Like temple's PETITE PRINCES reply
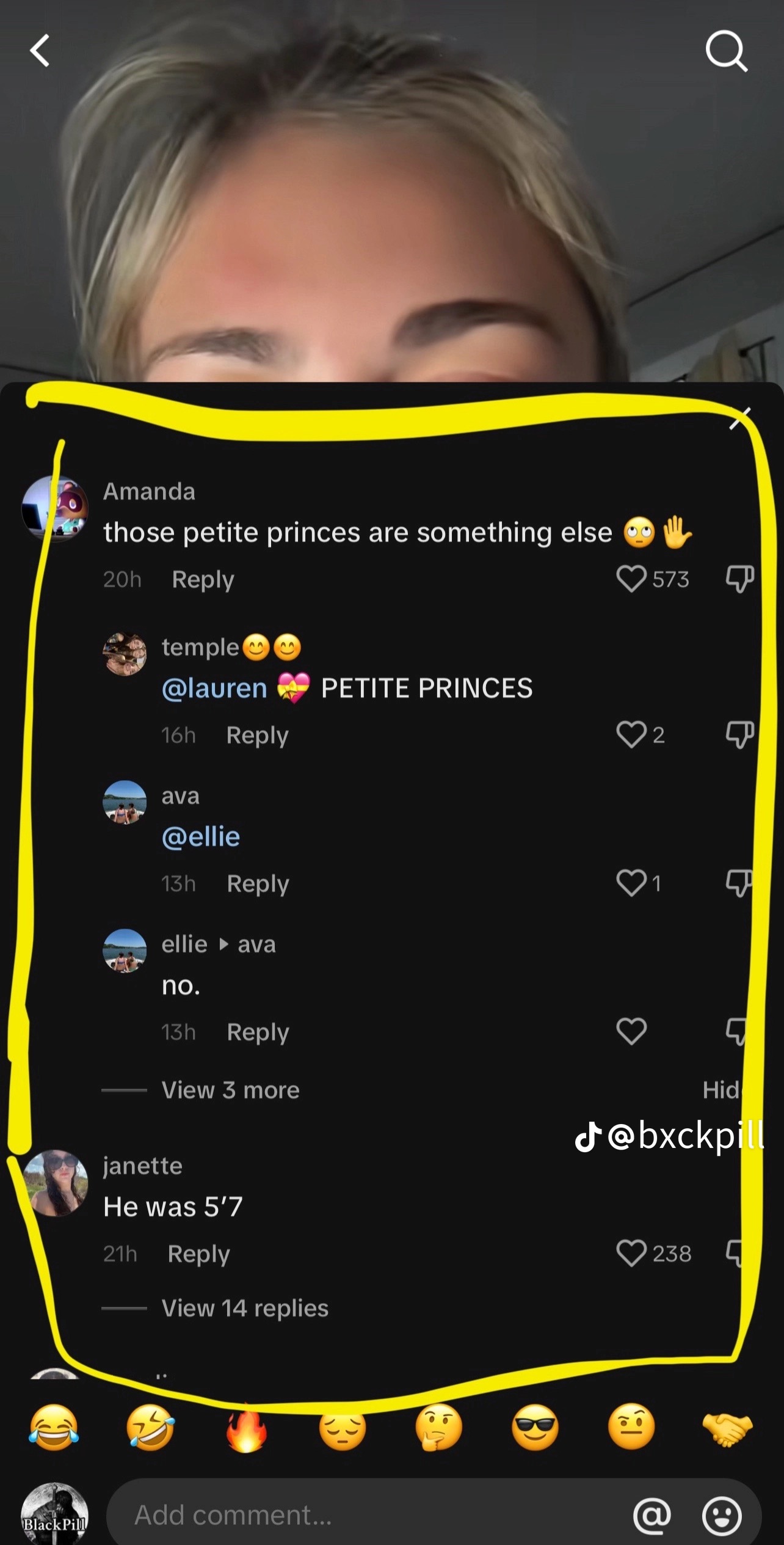The height and width of the screenshot is (1545, 784). 631,734
